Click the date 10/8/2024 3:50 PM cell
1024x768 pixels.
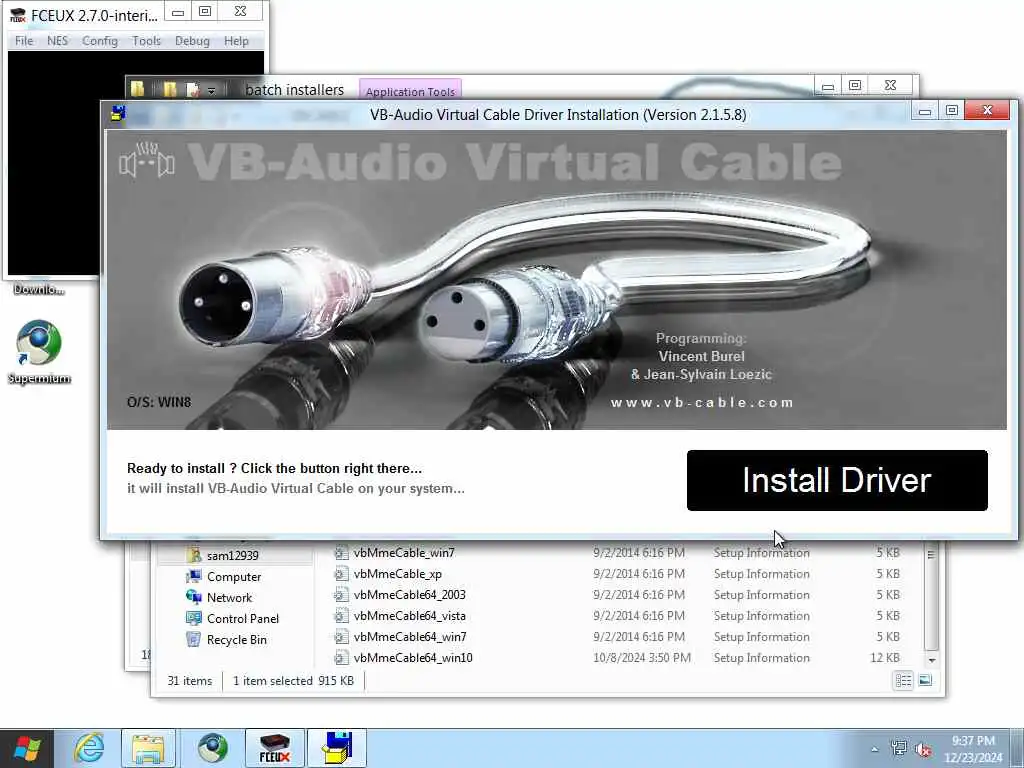[641, 658]
